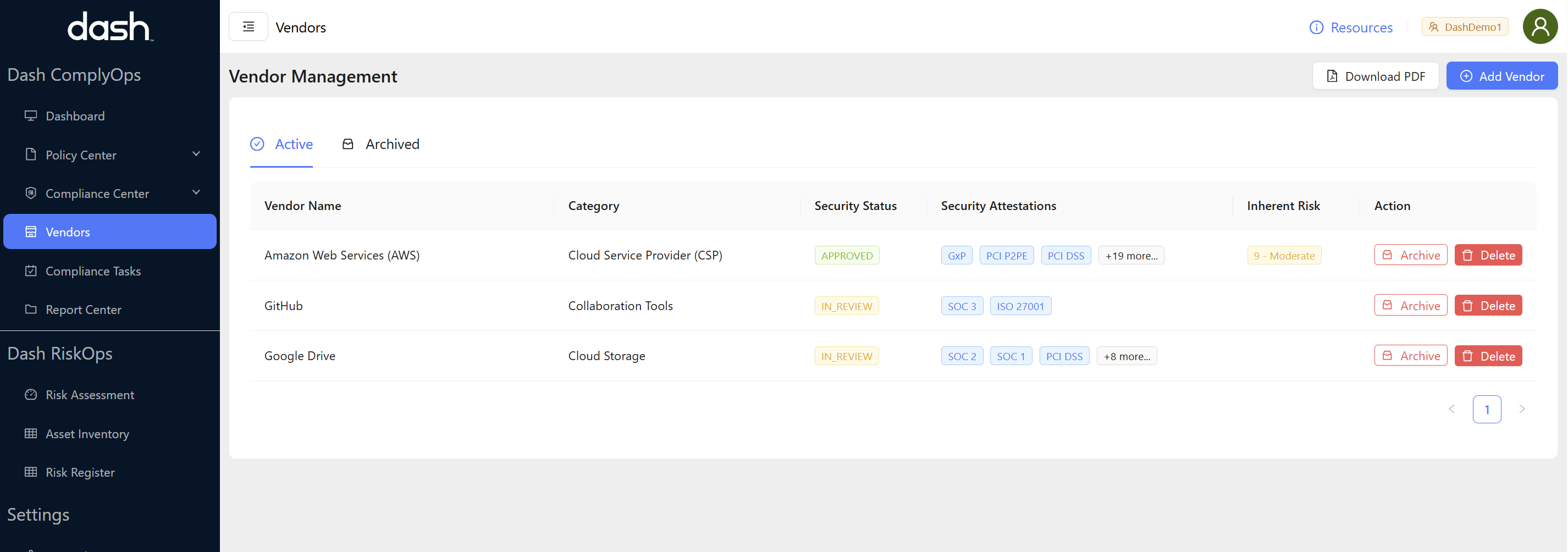Viewport: 1568px width, 552px height.
Task: Archive the Amazon Web Services vendor
Action: point(1410,255)
